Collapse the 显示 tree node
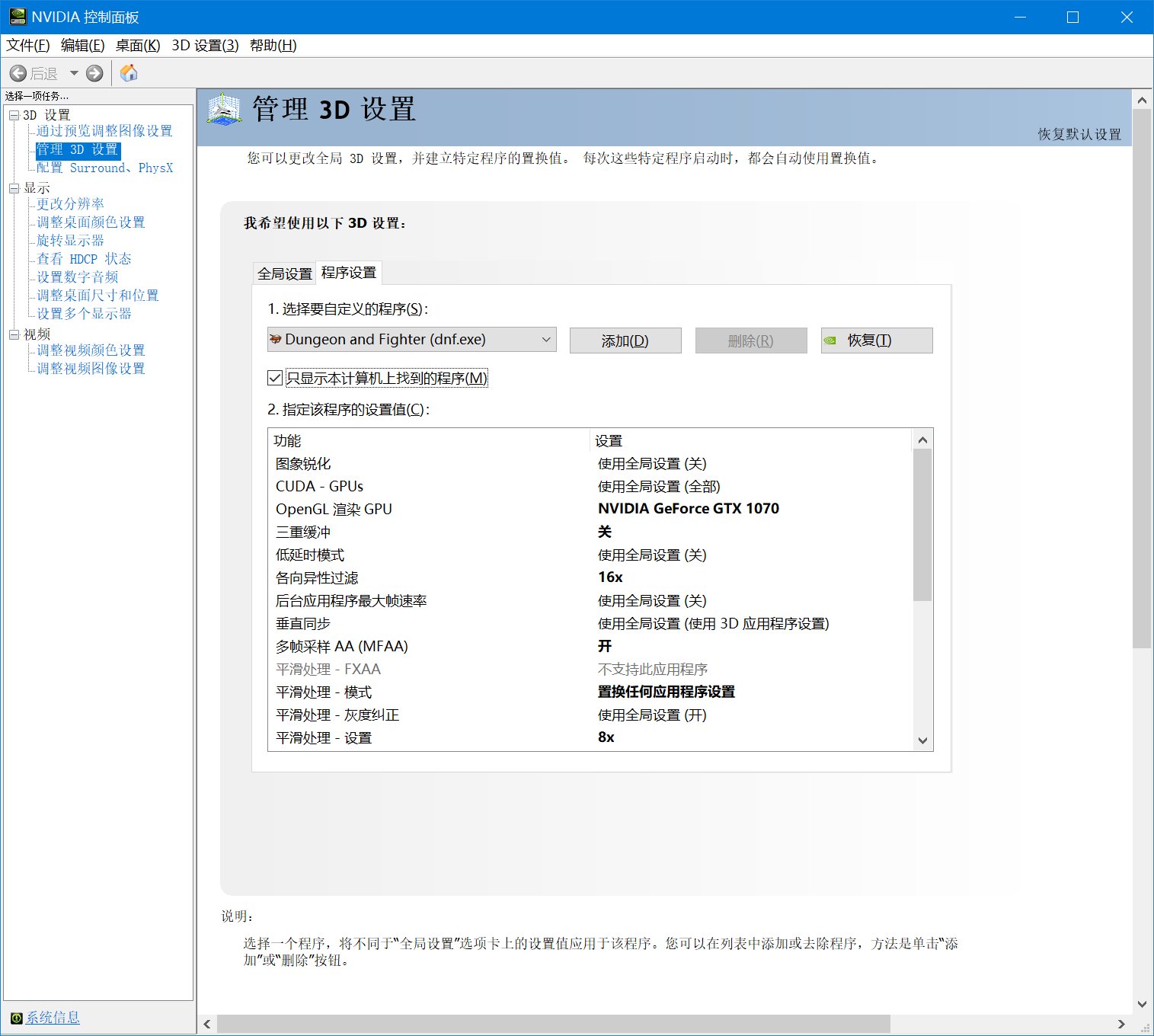The height and width of the screenshot is (1036, 1154). [x=14, y=188]
